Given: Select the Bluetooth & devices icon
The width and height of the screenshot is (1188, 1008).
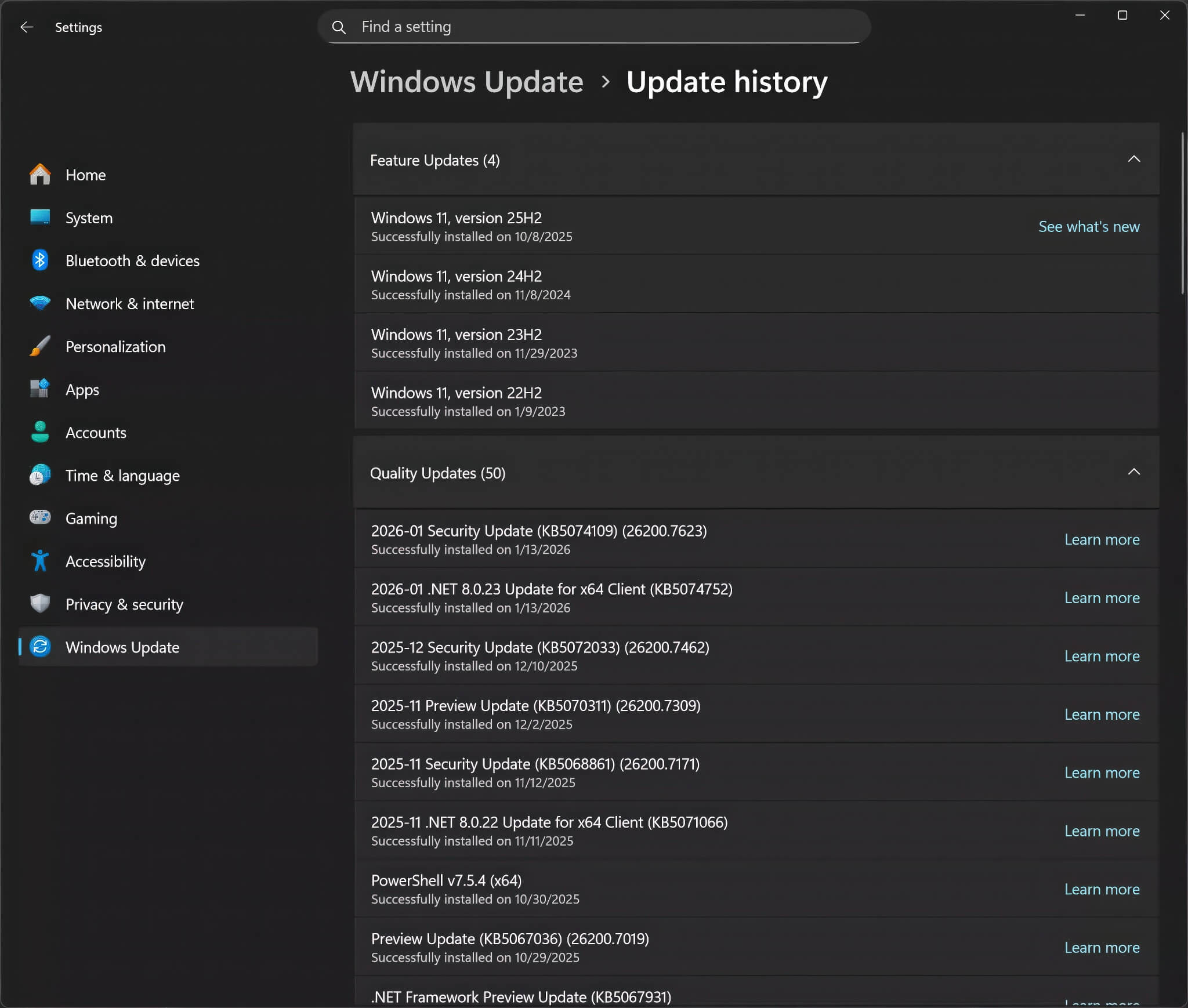Looking at the screenshot, I should 40,260.
